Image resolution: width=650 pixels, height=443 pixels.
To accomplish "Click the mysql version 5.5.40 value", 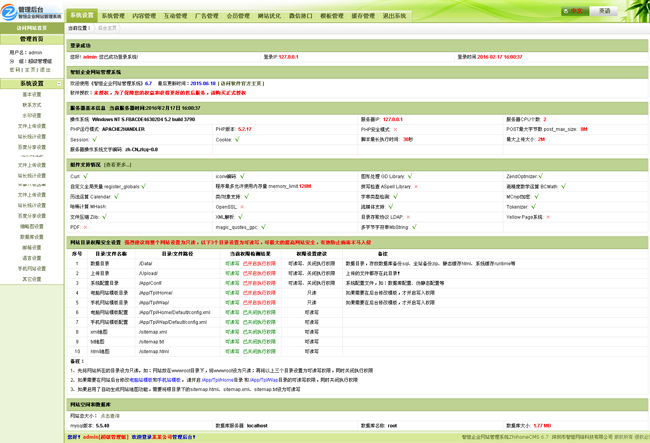I will (x=102, y=426).
